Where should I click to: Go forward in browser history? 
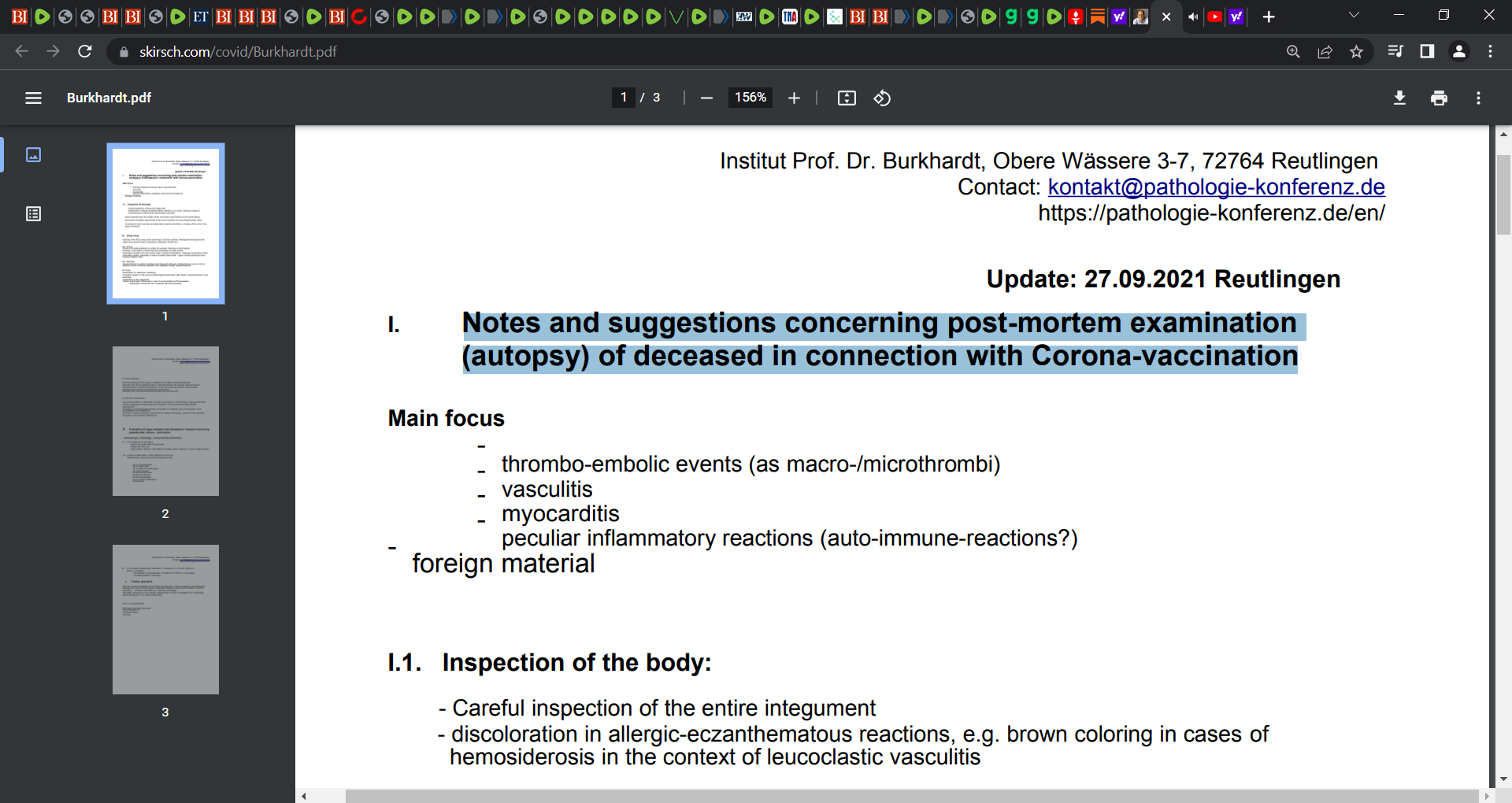pyautogui.click(x=53, y=51)
